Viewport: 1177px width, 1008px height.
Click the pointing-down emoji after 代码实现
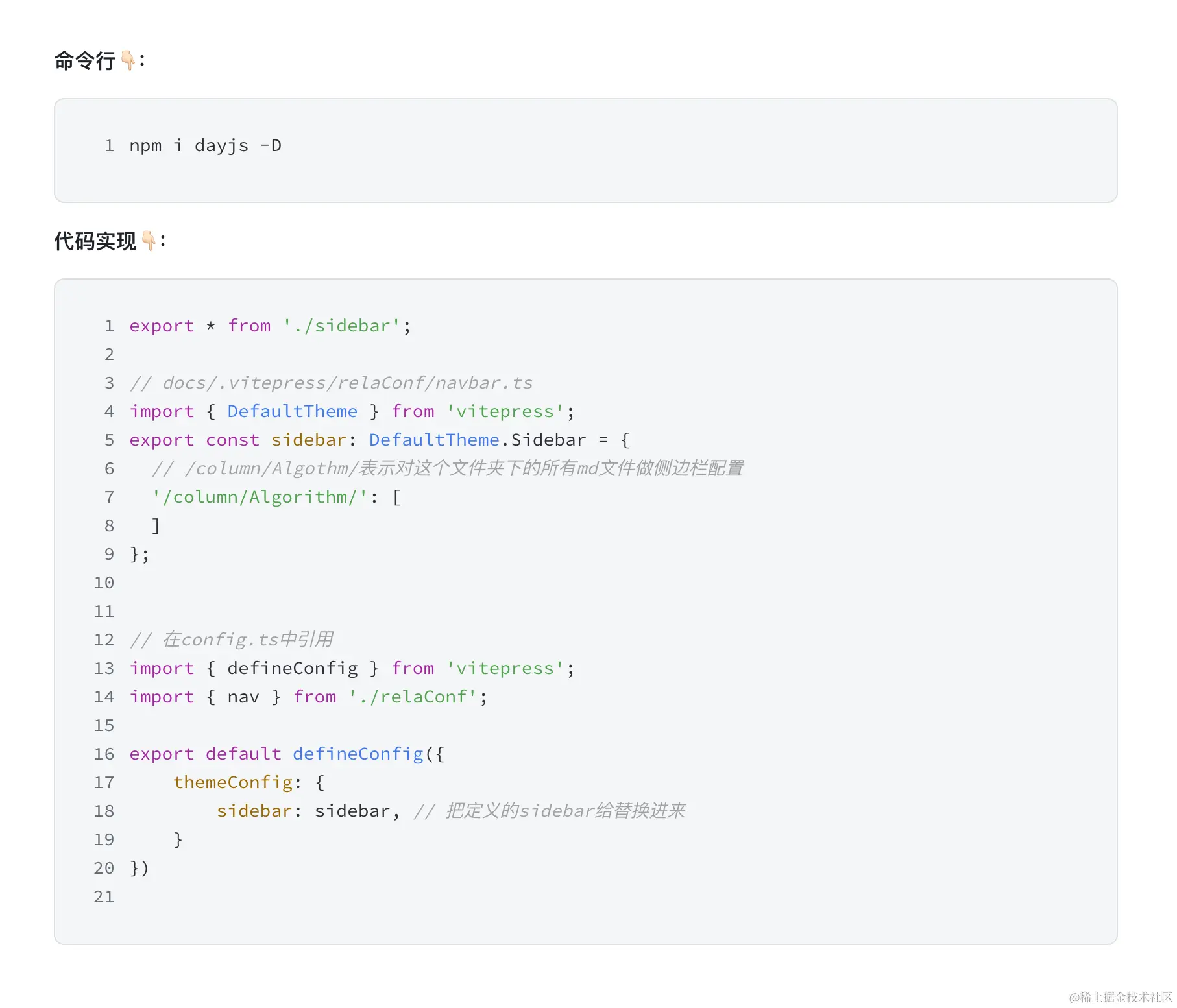coord(149,241)
